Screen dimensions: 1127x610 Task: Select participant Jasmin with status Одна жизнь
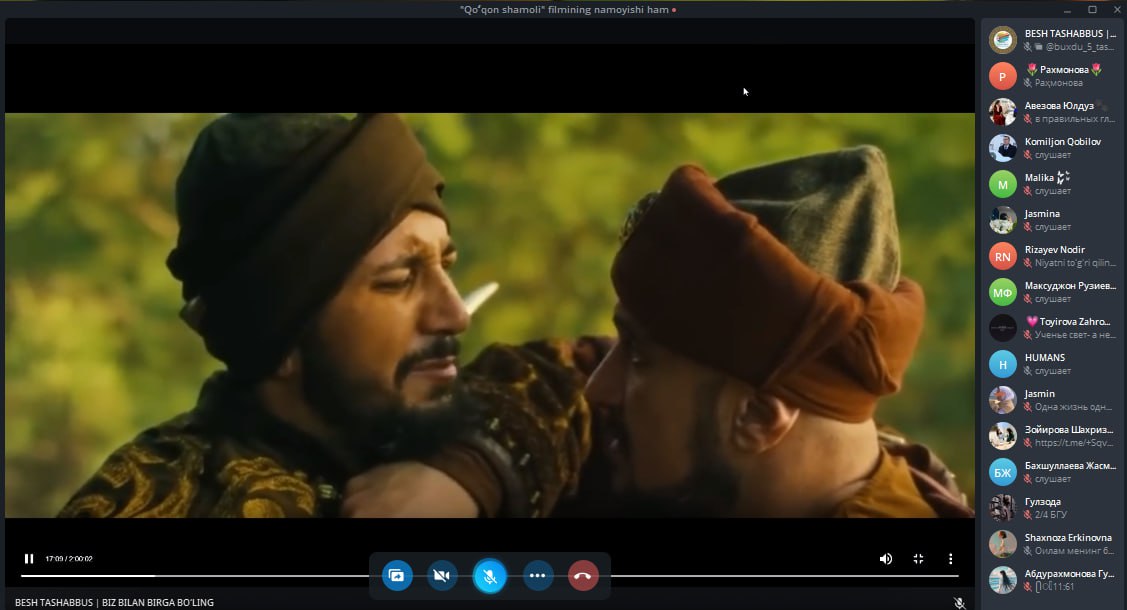point(1052,399)
